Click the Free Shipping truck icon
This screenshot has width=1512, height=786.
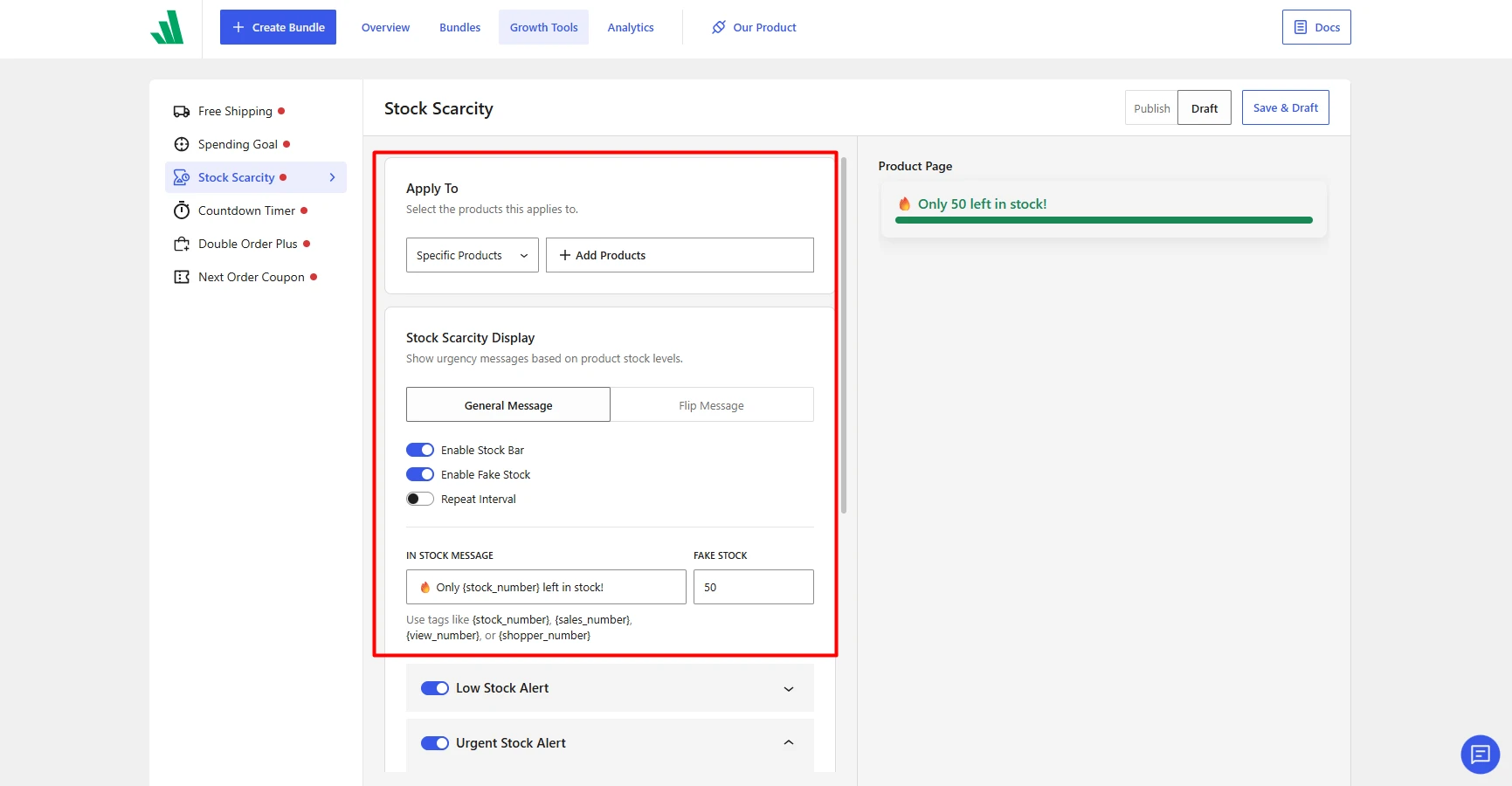182,111
